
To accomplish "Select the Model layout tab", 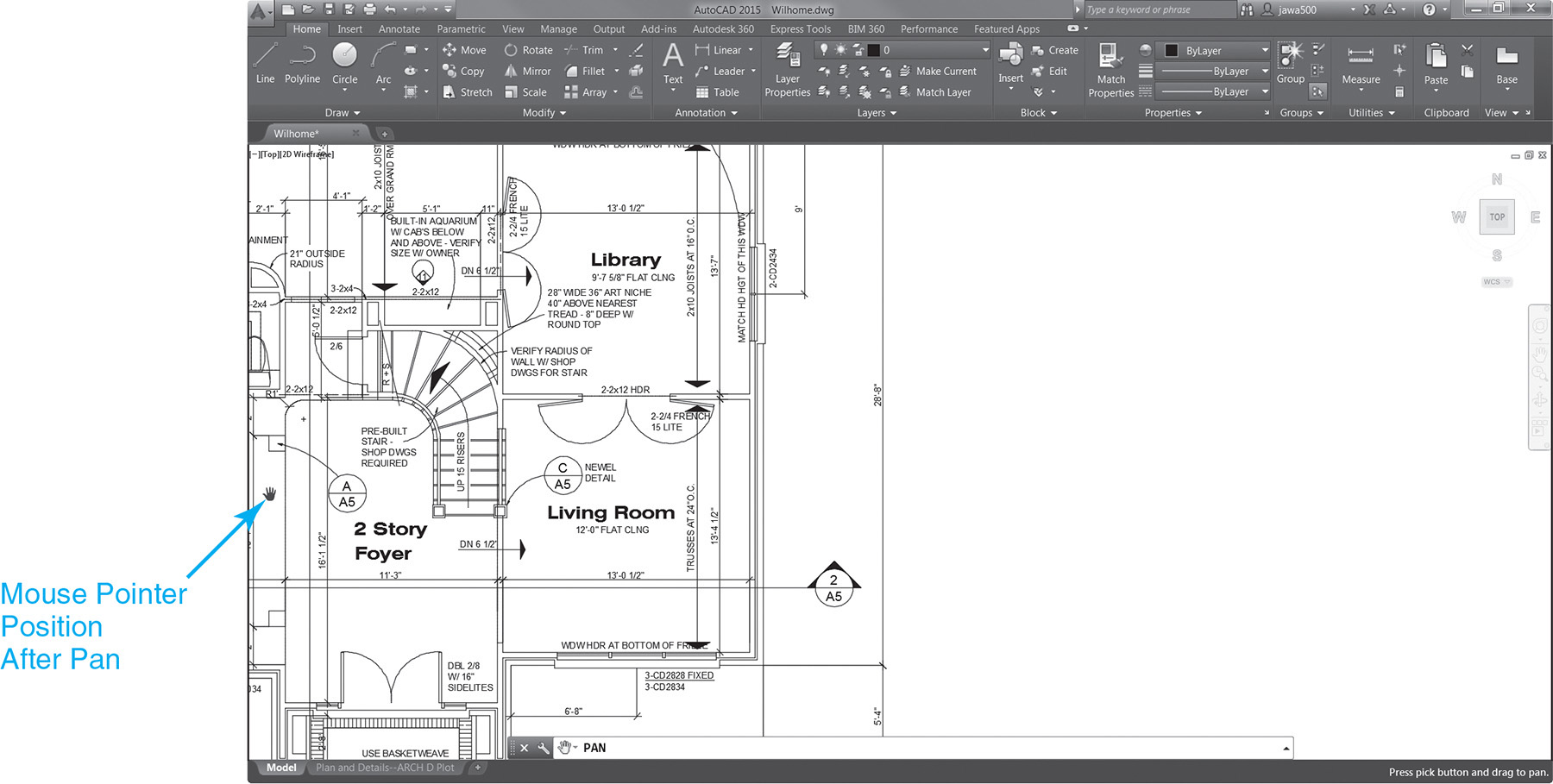I will click(280, 768).
